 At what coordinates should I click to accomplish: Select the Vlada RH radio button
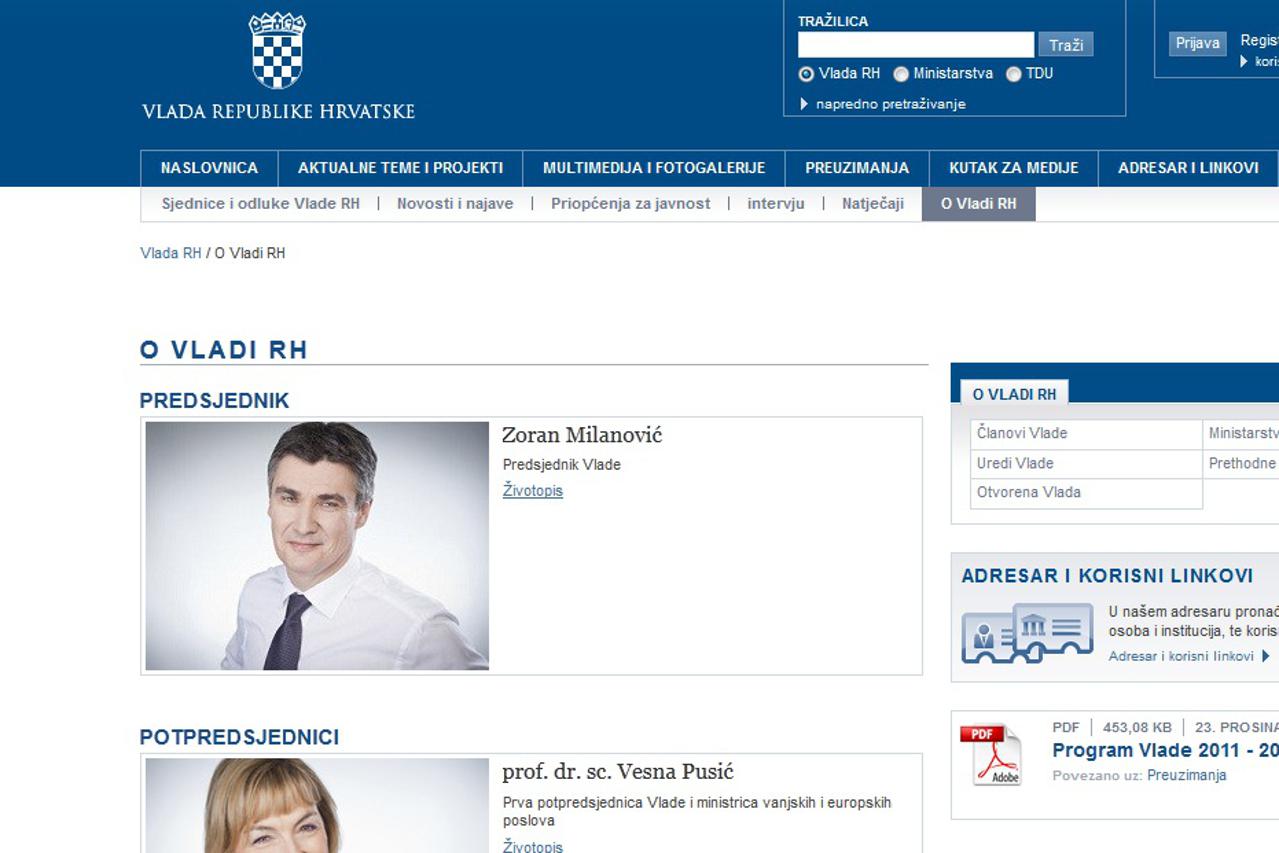[806, 74]
